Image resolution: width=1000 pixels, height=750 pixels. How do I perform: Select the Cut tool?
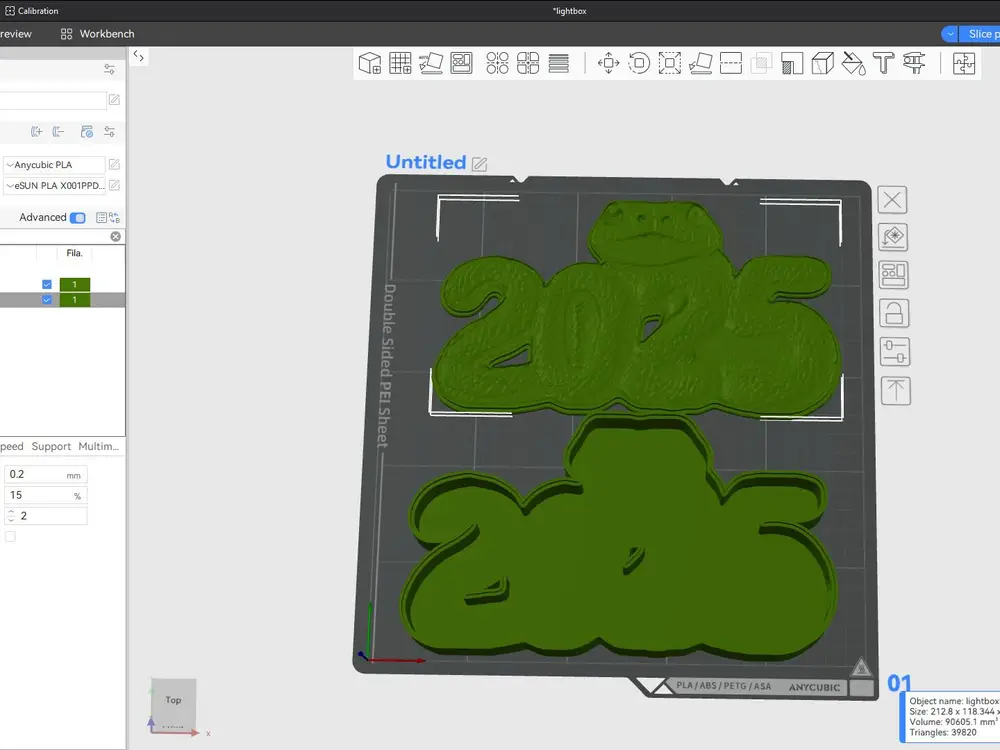pos(731,63)
